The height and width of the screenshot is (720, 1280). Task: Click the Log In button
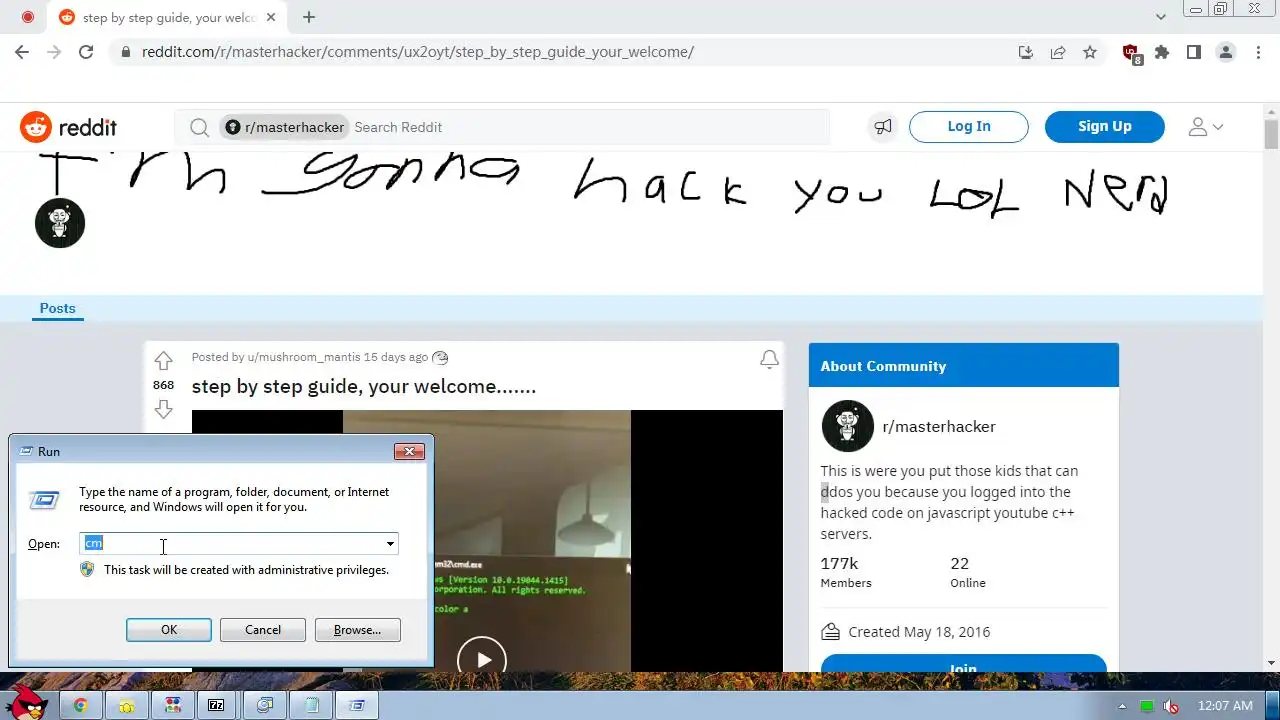(969, 126)
